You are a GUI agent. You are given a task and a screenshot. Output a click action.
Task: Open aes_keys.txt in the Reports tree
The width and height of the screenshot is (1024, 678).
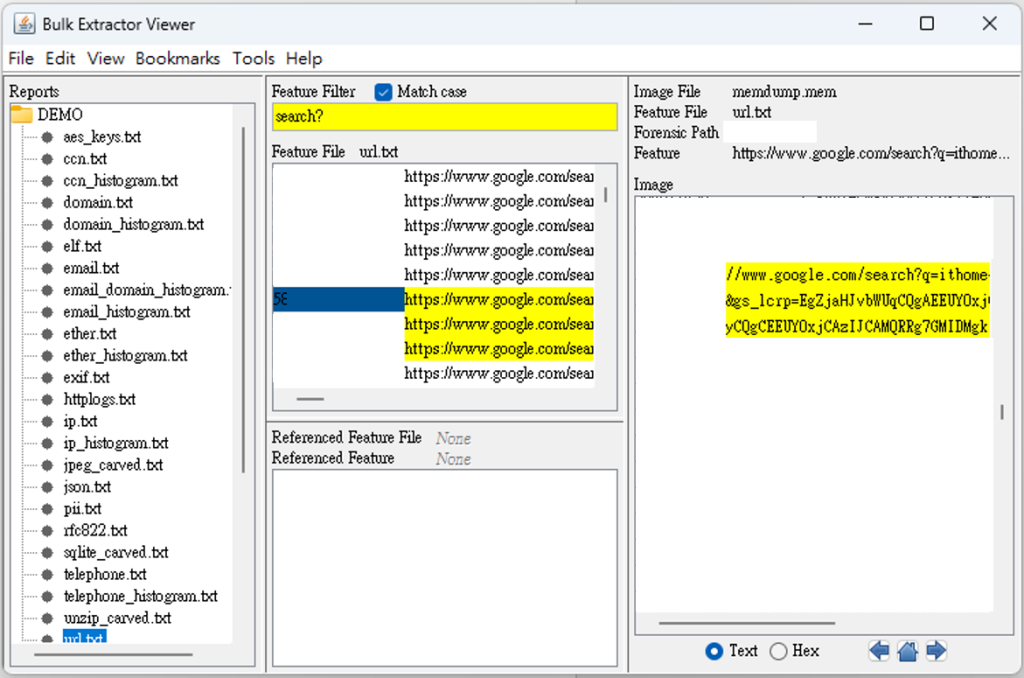click(102, 137)
